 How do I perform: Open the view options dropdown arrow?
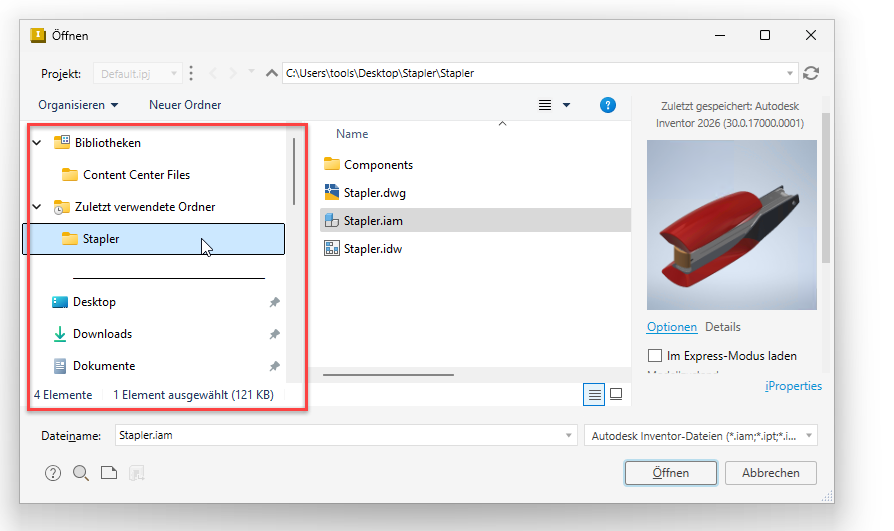click(566, 105)
